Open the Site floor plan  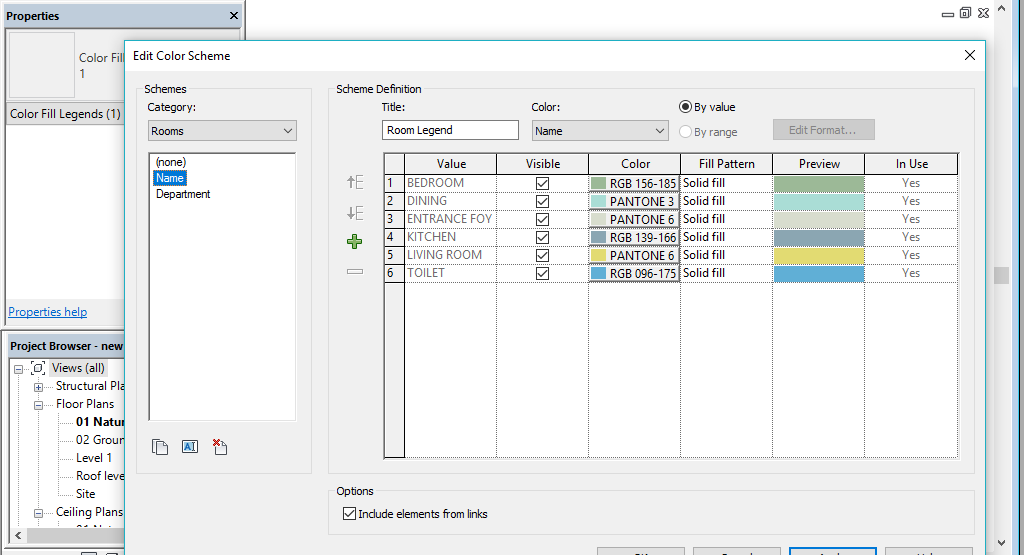86,494
